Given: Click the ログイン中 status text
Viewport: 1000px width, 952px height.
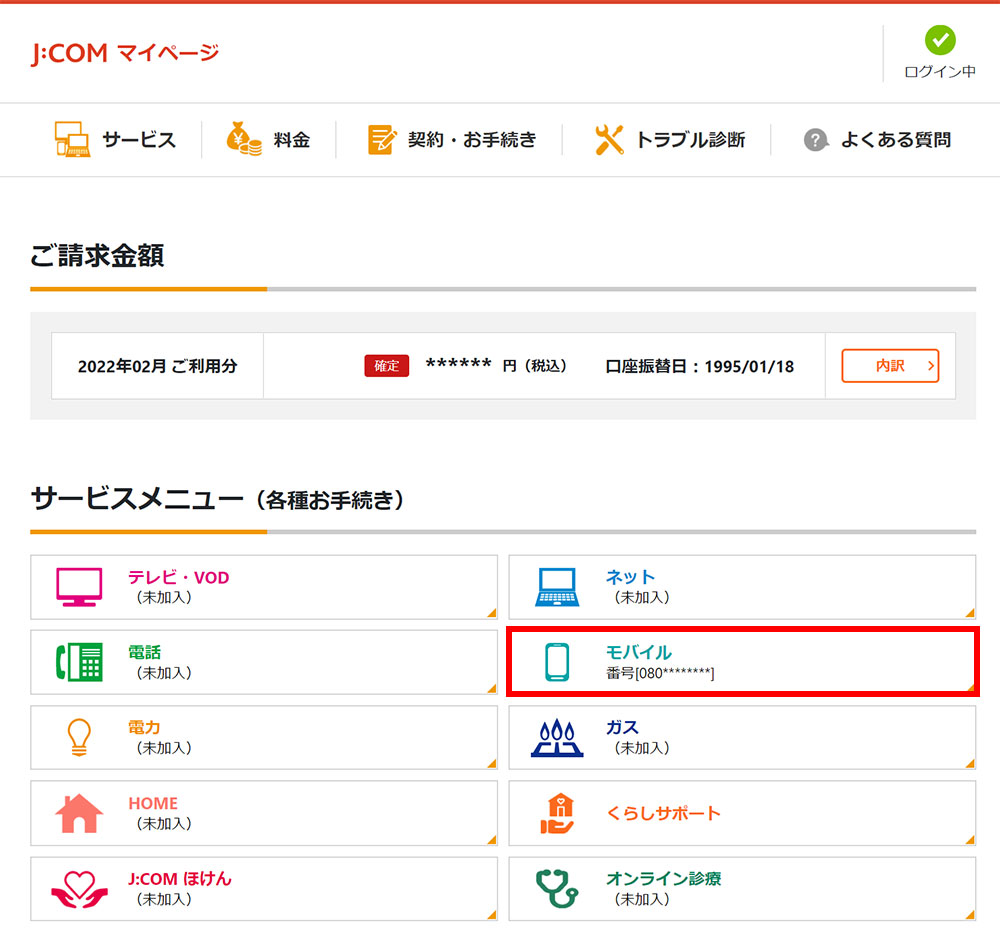Looking at the screenshot, I should [x=940, y=71].
